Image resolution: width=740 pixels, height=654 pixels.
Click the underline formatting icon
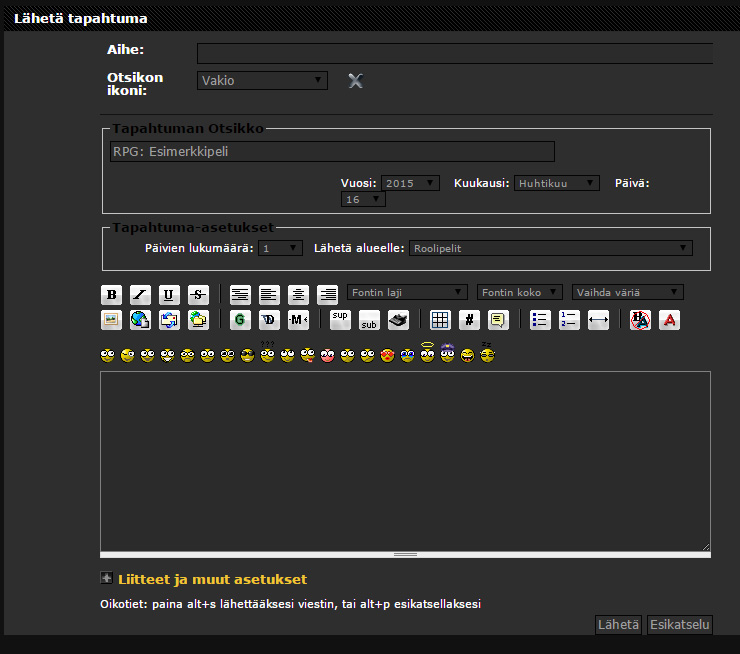(x=169, y=294)
